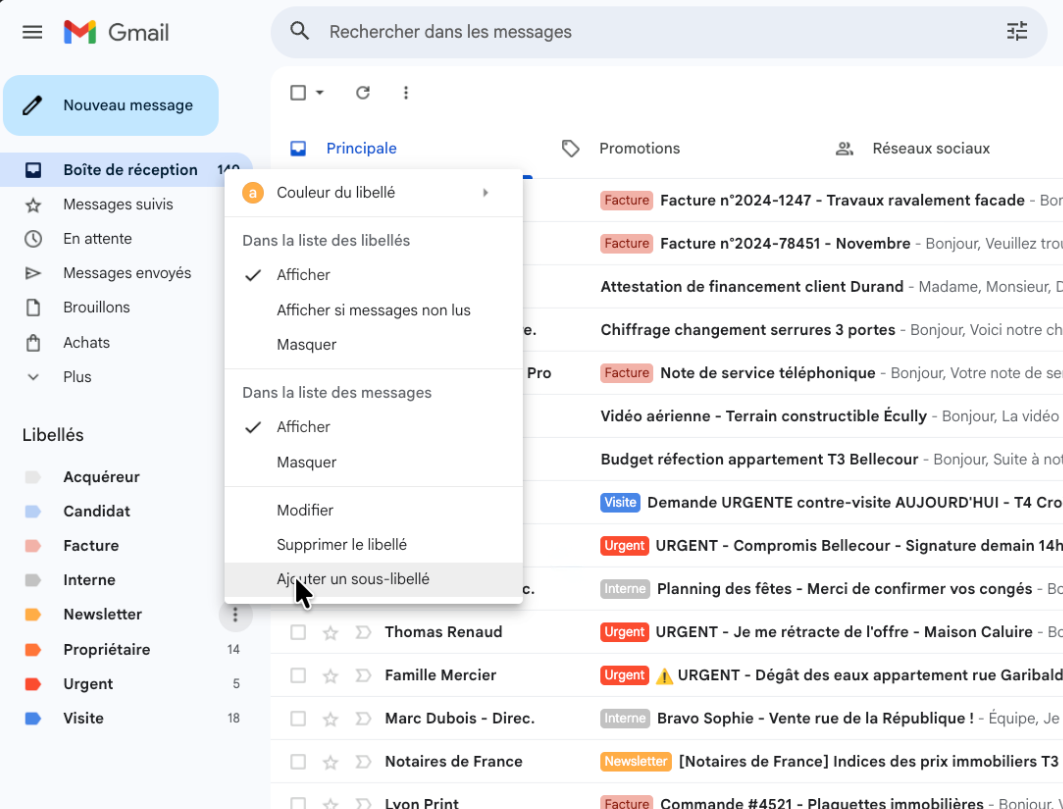
Task: Open the toolbar more options menu
Action: (406, 93)
